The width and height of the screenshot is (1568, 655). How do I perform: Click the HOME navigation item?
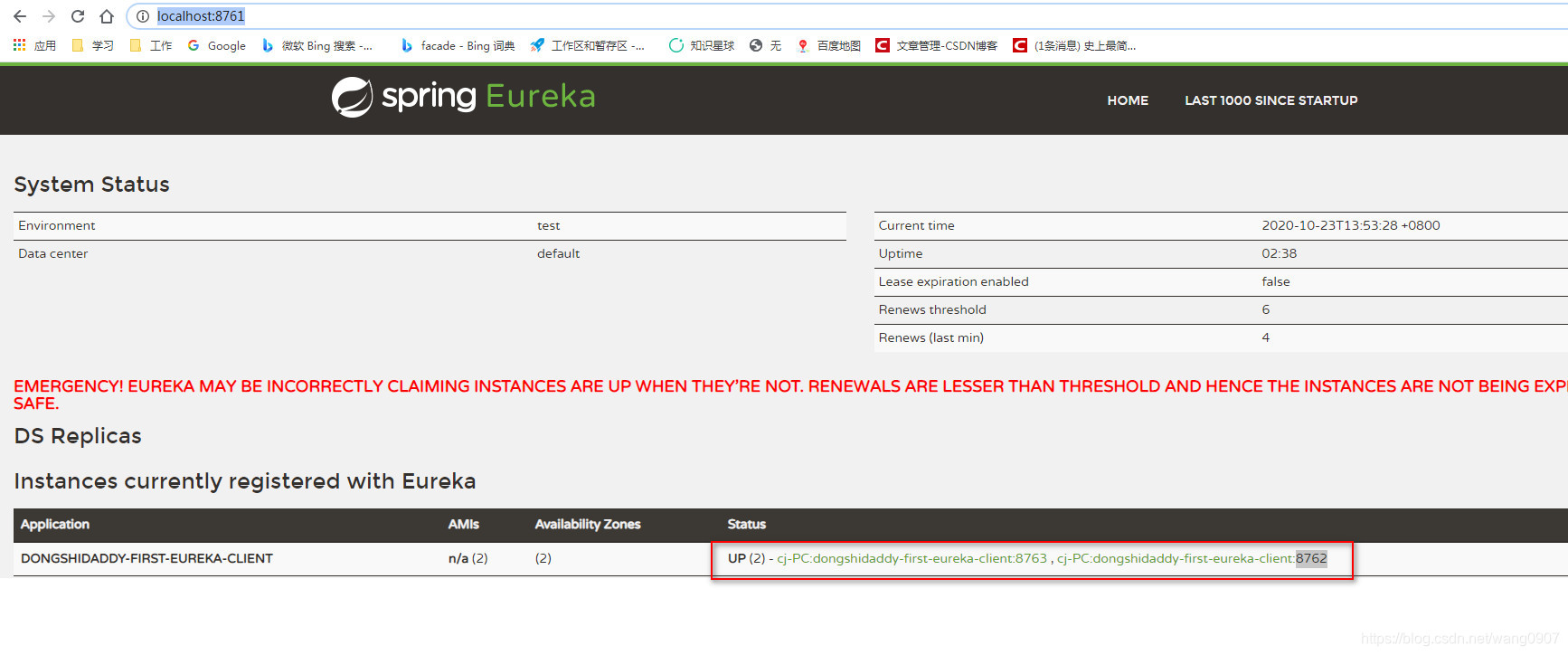pyautogui.click(x=1128, y=100)
